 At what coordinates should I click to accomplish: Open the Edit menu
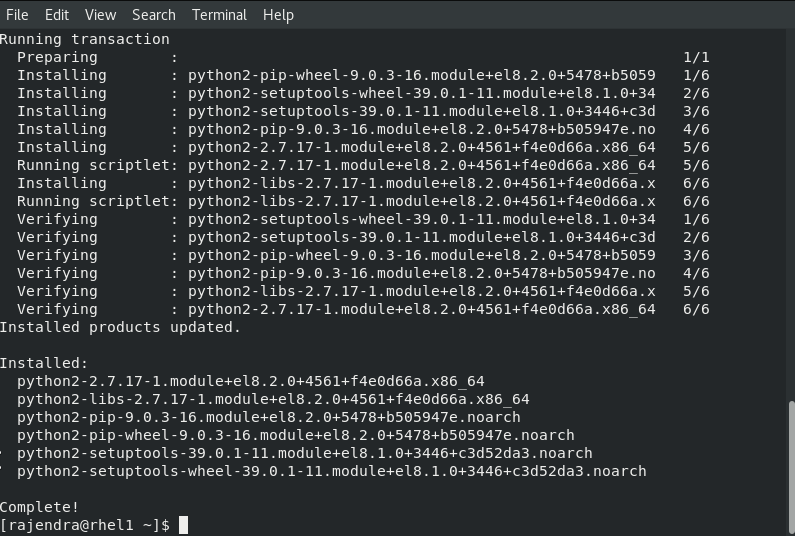(57, 14)
